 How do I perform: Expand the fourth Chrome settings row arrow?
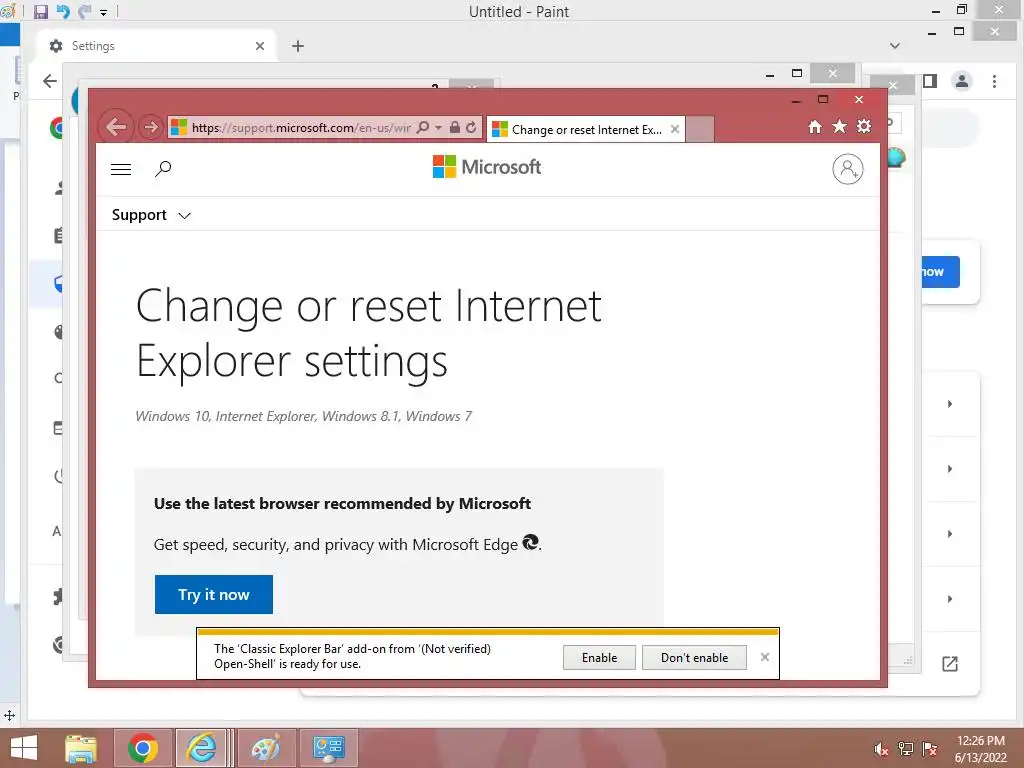pos(950,599)
